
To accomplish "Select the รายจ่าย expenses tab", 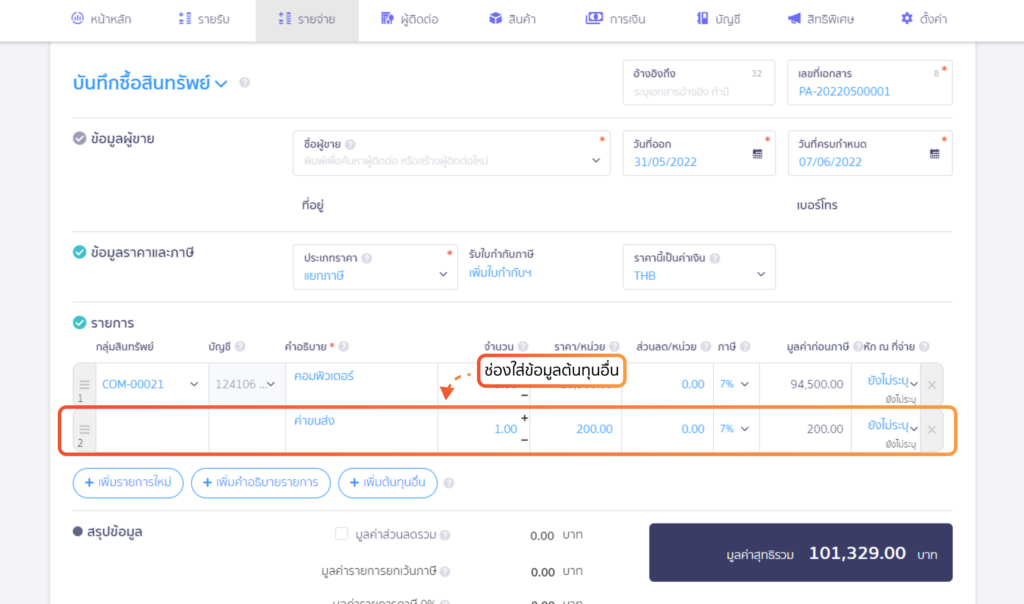I will coord(307,19).
